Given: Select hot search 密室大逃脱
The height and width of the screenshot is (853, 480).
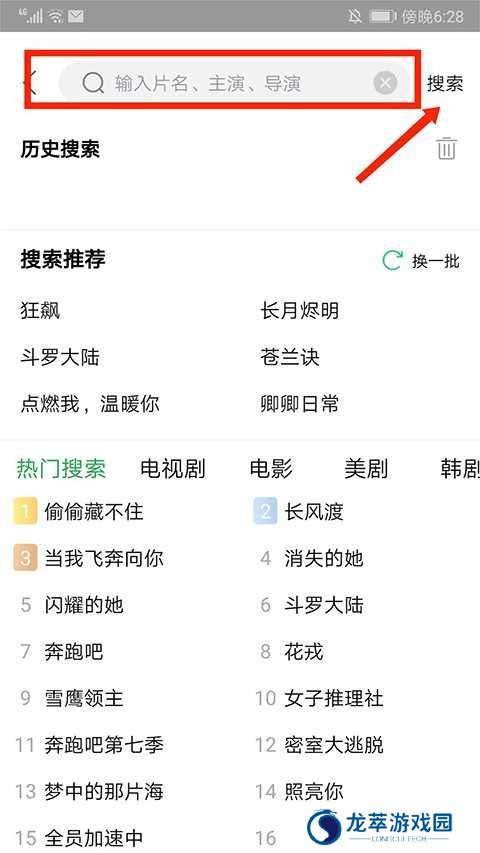Looking at the screenshot, I should (334, 745).
